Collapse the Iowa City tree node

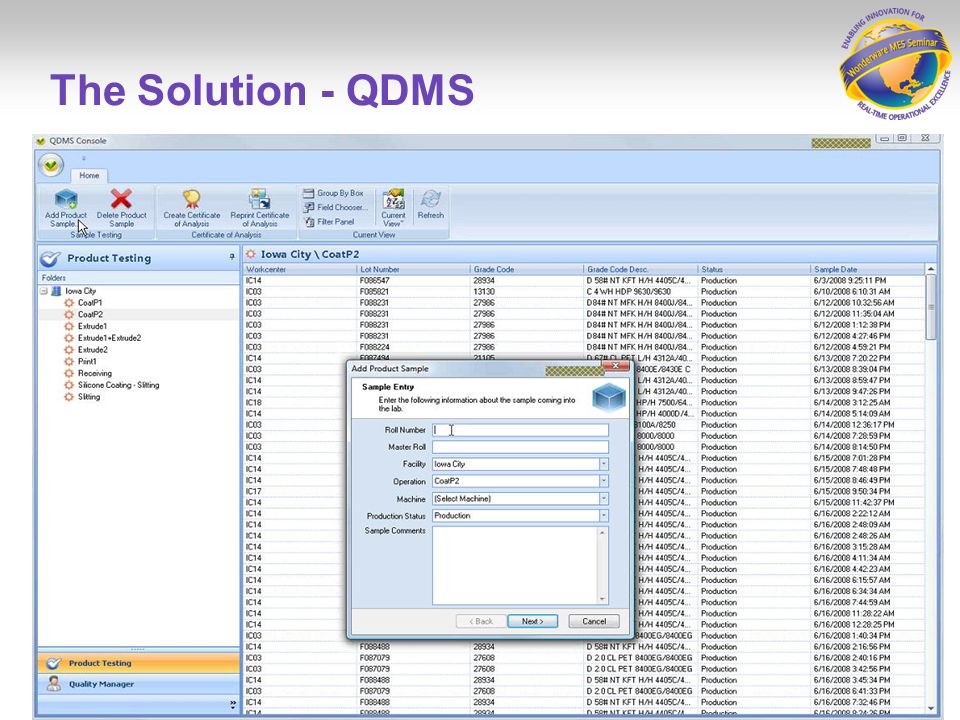(x=44, y=291)
